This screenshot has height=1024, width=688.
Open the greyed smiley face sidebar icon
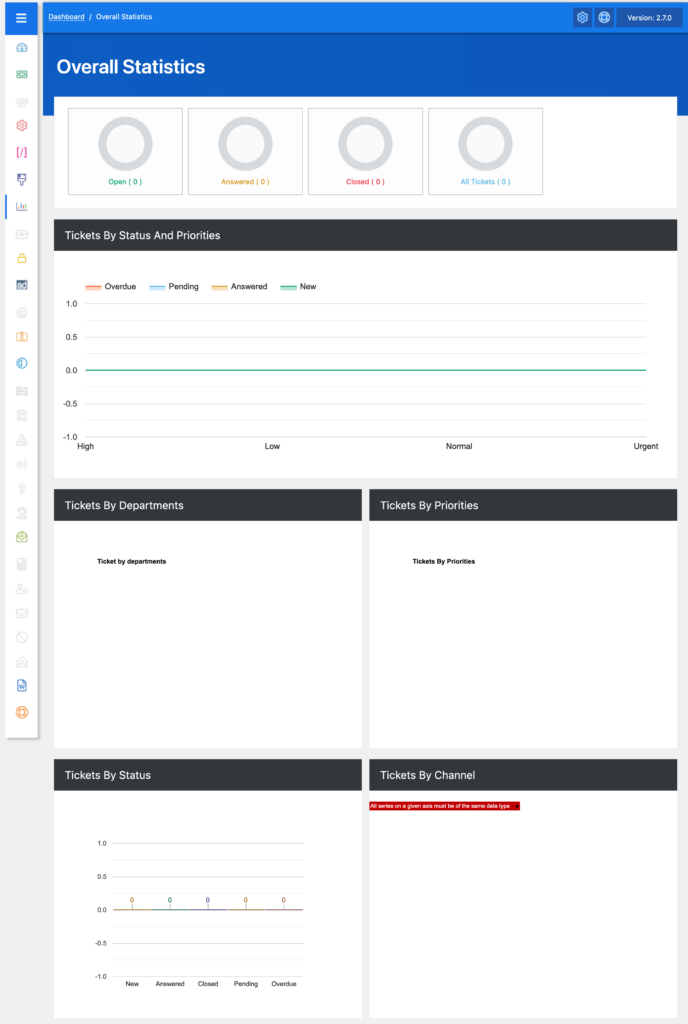tap(22, 313)
